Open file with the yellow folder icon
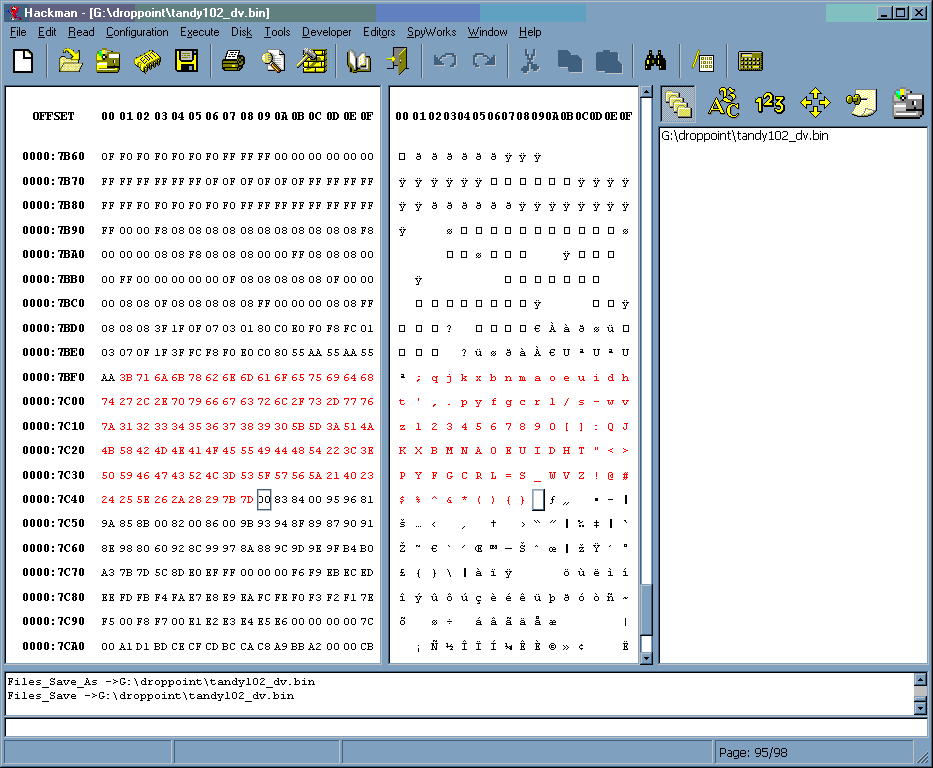 (x=70, y=61)
